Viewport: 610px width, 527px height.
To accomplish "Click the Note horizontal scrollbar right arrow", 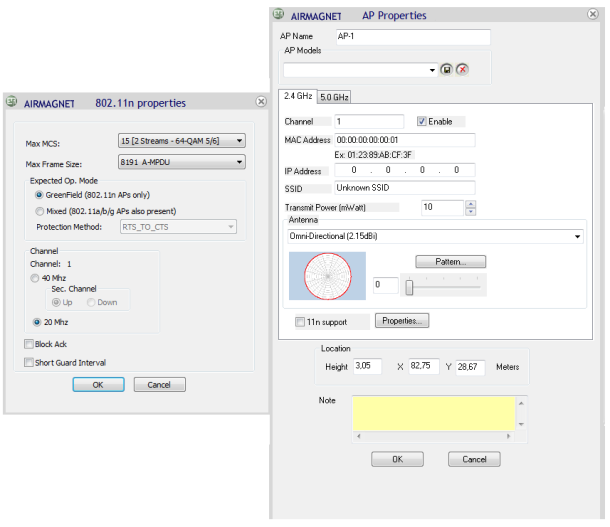I will pyautogui.click(x=508, y=436).
